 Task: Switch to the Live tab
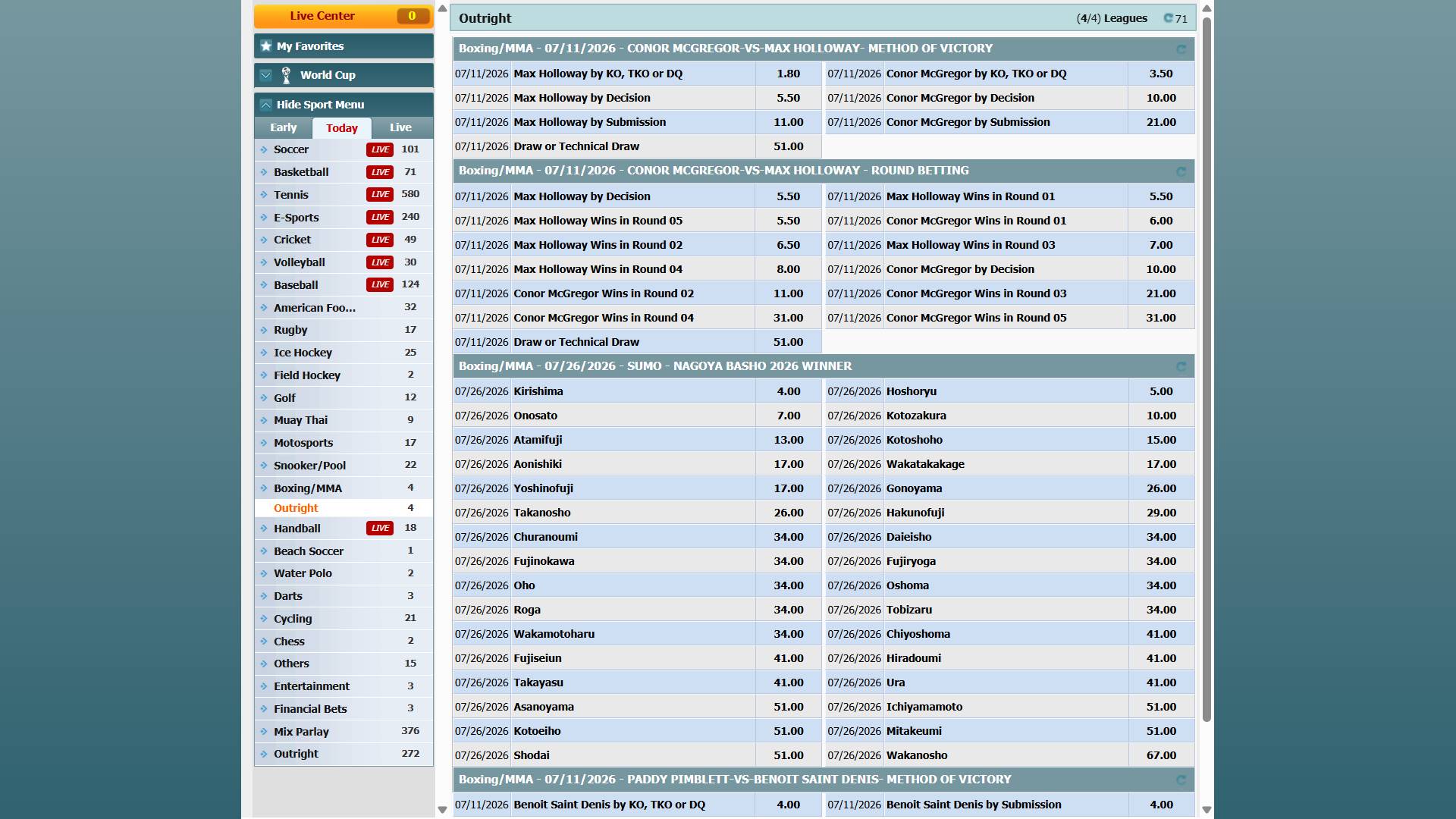[x=400, y=127]
